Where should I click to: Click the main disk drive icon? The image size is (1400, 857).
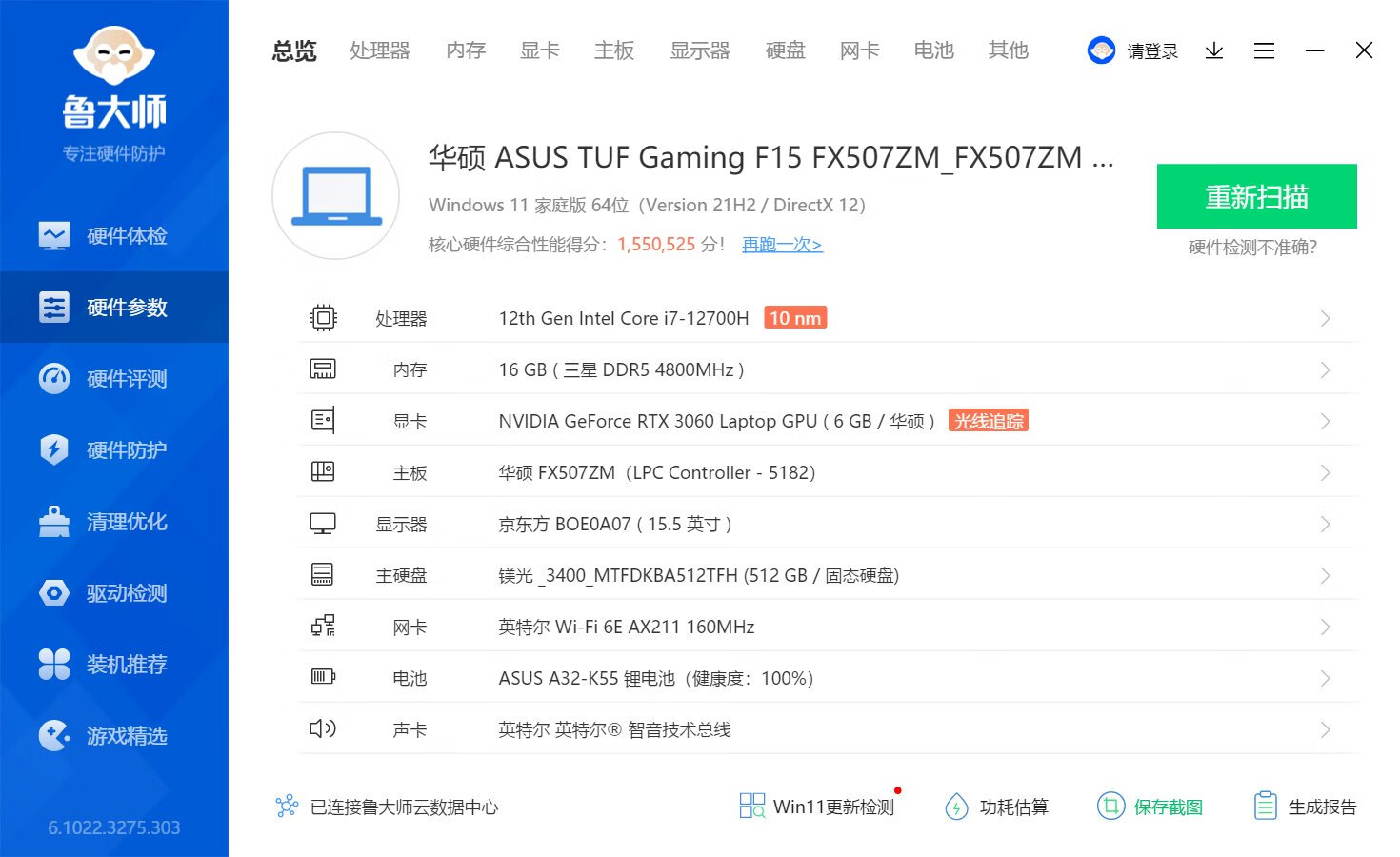(x=323, y=574)
